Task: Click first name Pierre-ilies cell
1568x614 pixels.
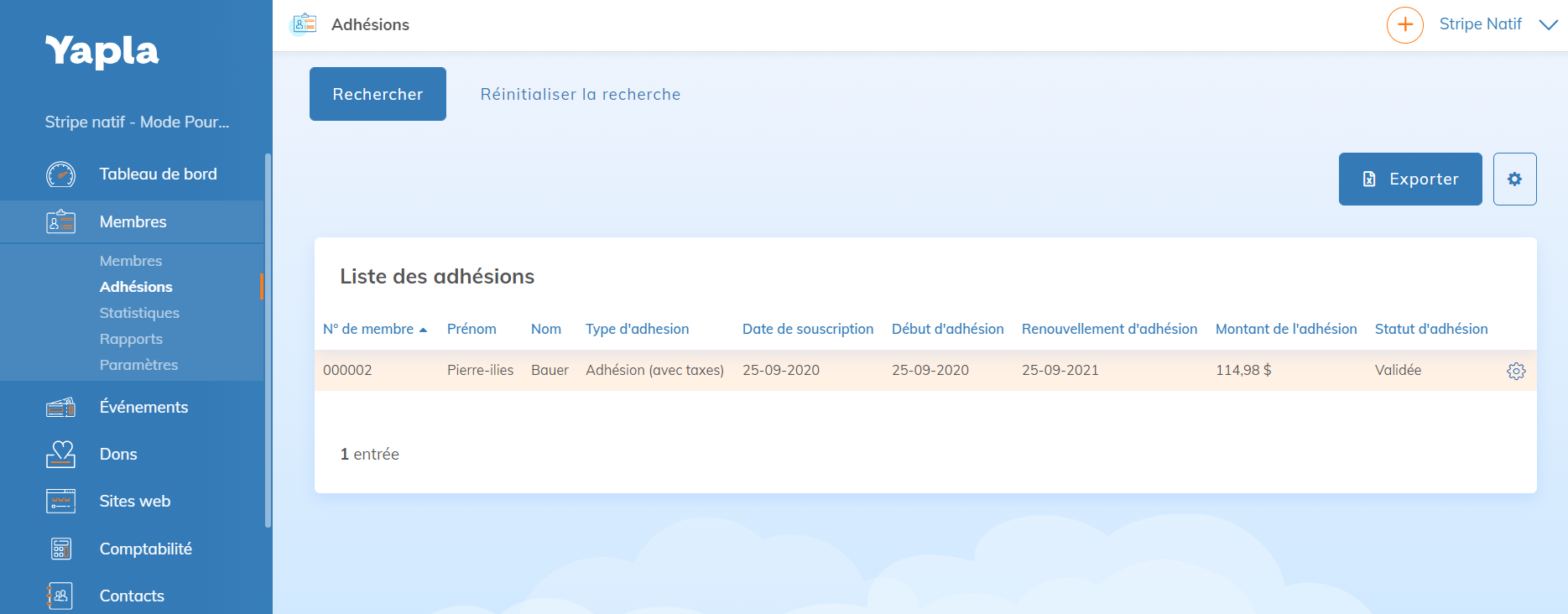Action: pos(480,370)
